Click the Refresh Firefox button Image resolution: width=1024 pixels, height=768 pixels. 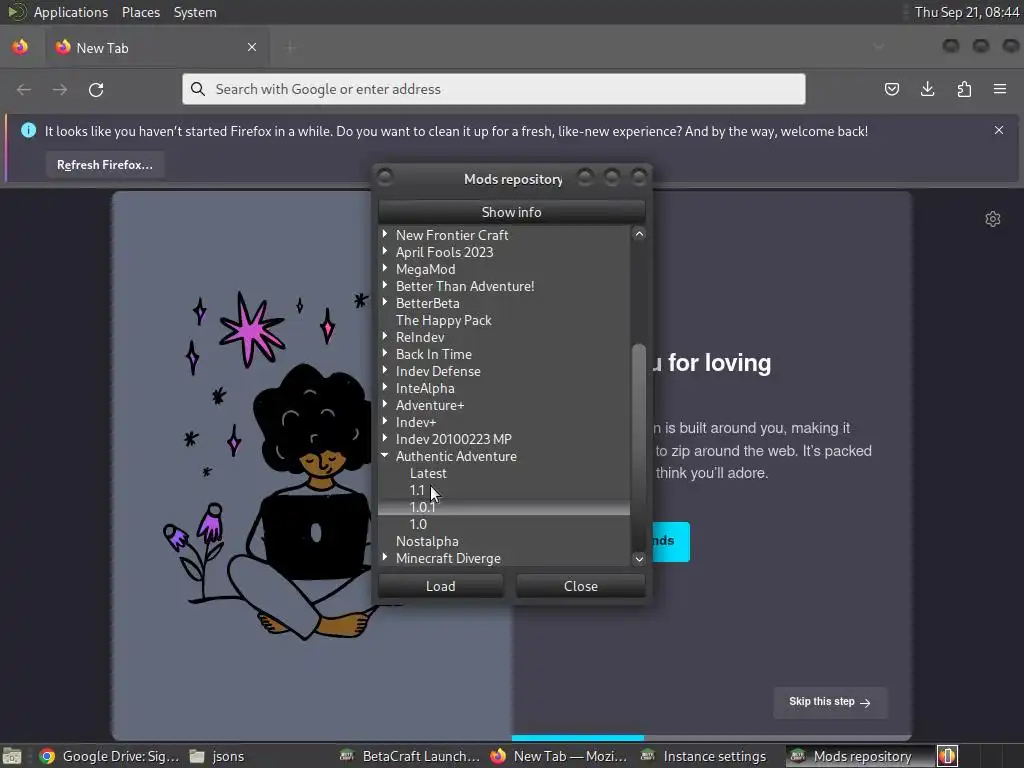(x=104, y=165)
